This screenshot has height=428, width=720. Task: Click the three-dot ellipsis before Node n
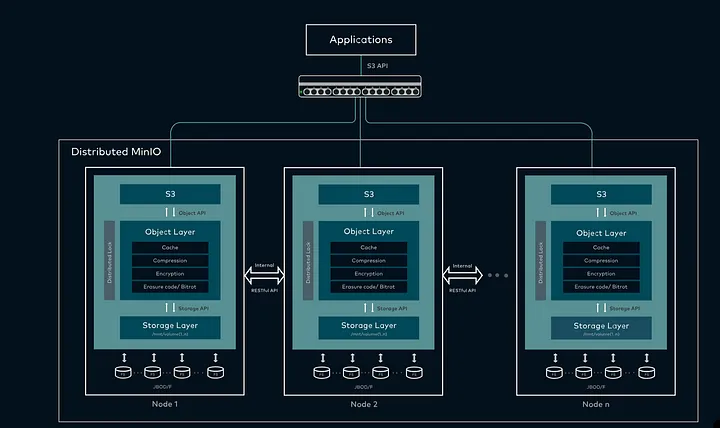498,276
